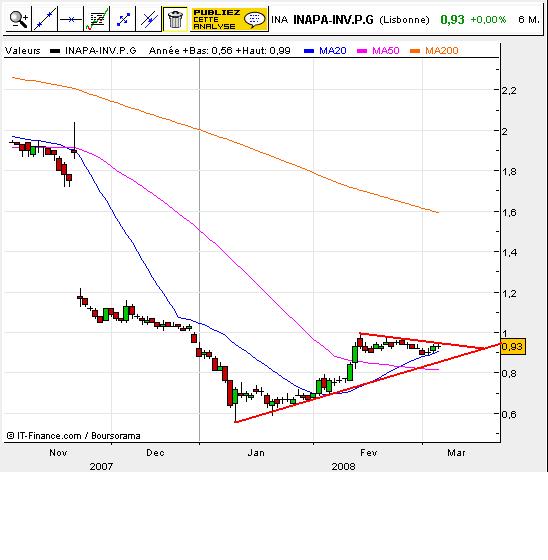Click the yellow 0,93 price tag on axis
Viewport: 548px width, 560px height.
(x=513, y=346)
